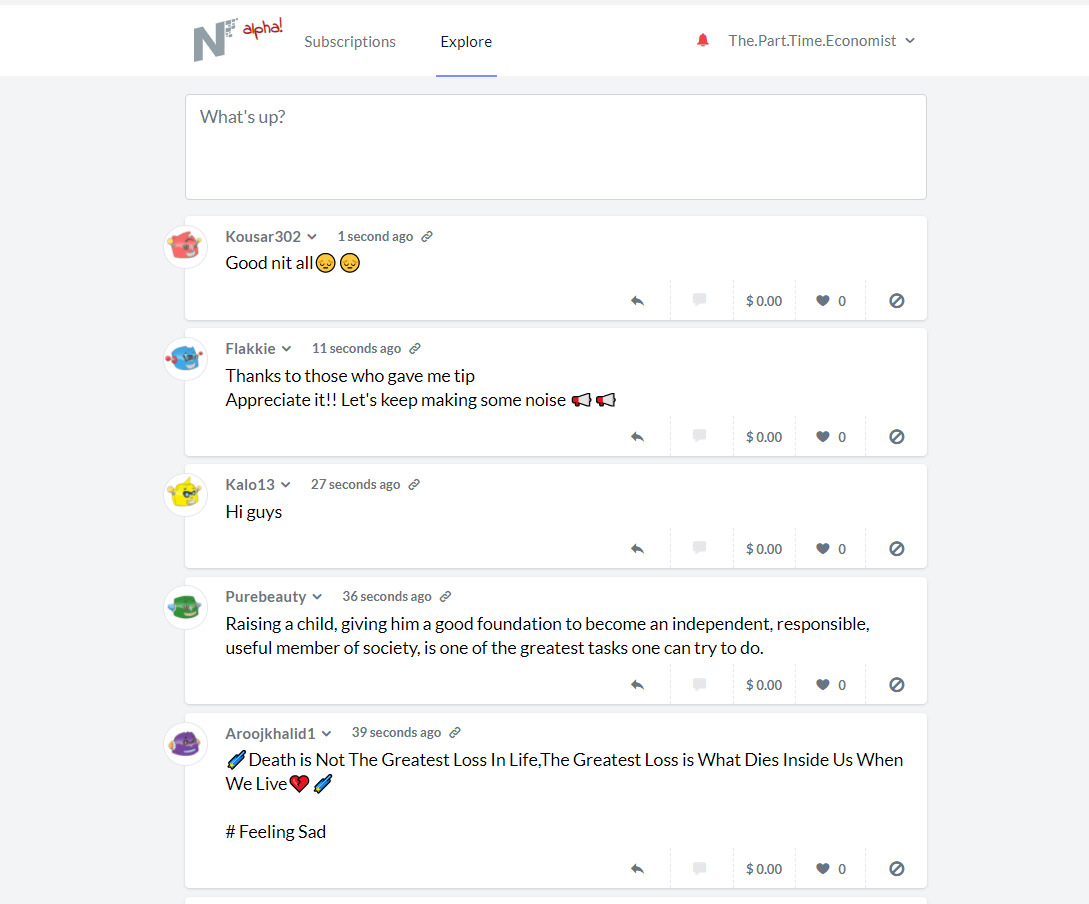Expand The.Part.Time.Economist account dropdown
Viewport: 1089px width, 904px height.
(x=821, y=41)
